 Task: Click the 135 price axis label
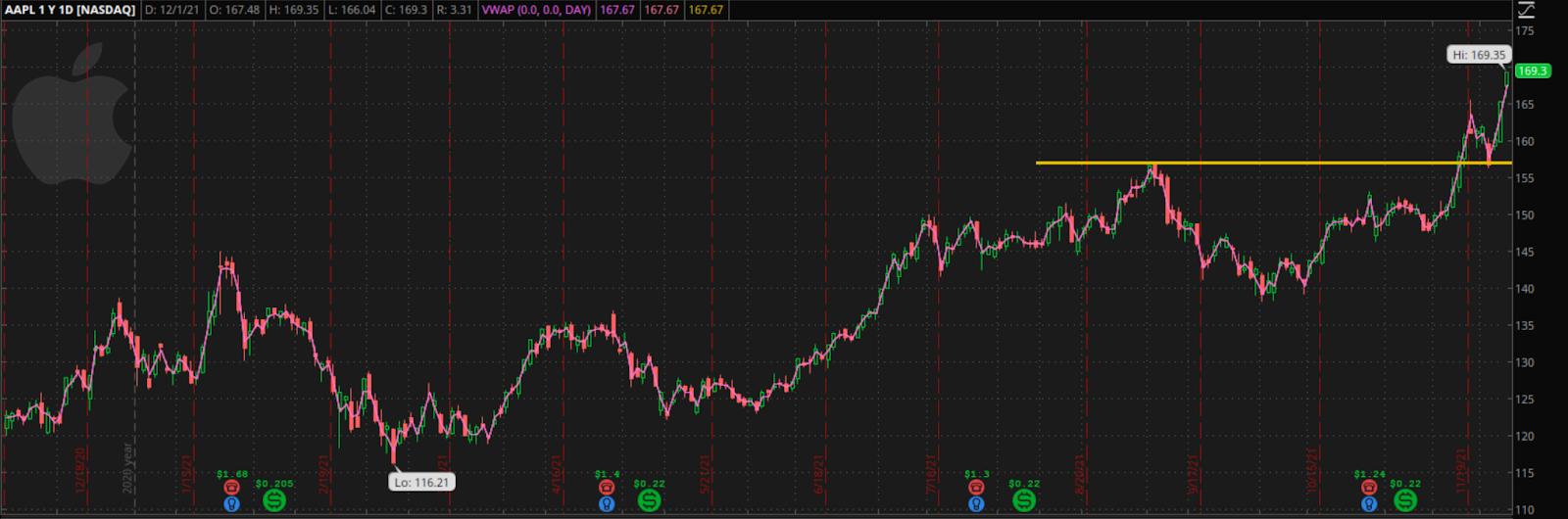[1525, 325]
